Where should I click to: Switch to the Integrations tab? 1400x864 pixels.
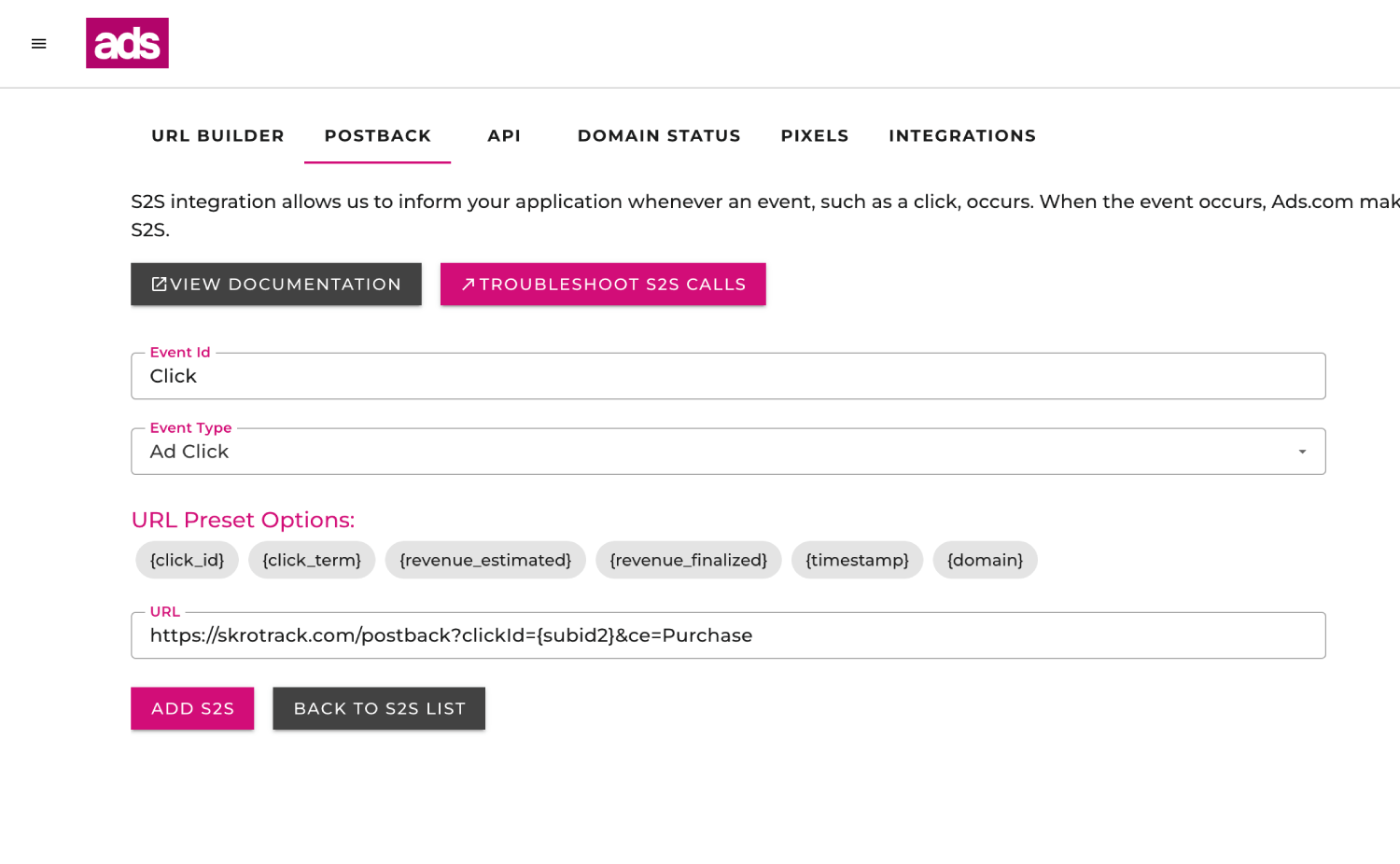(x=962, y=136)
